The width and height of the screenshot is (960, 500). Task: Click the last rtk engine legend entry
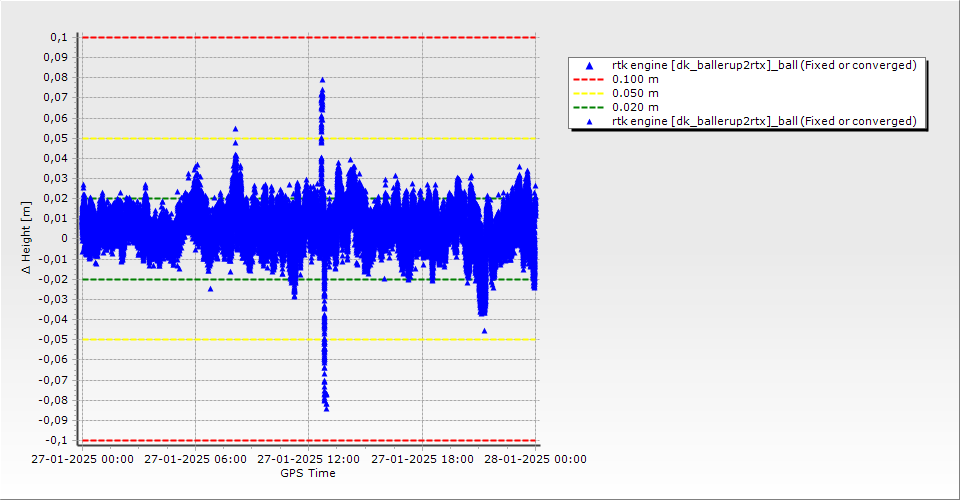[x=764, y=121]
